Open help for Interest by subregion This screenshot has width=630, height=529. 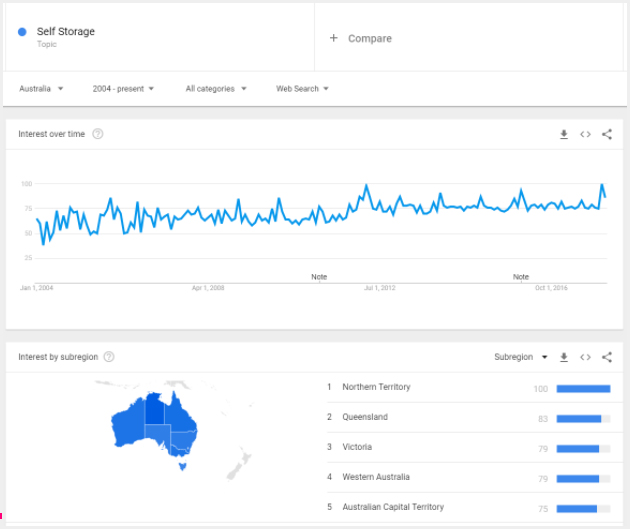point(109,357)
